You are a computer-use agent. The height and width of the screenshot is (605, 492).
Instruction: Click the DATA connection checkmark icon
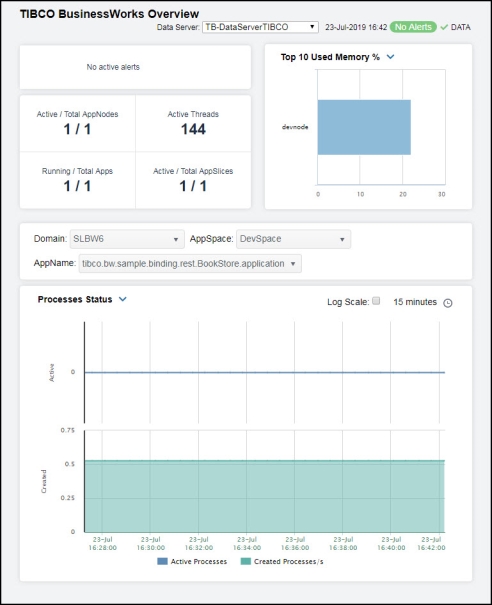tap(444, 27)
